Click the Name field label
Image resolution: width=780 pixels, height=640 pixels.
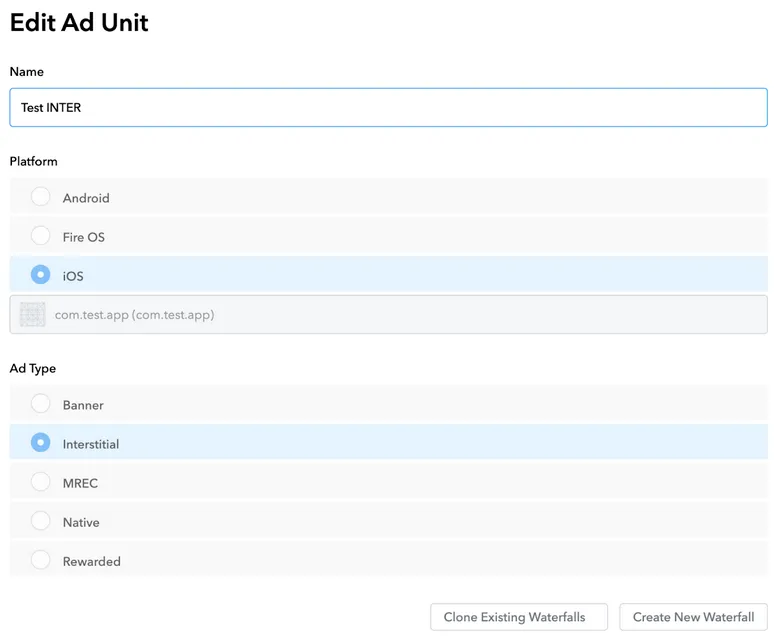(x=27, y=72)
